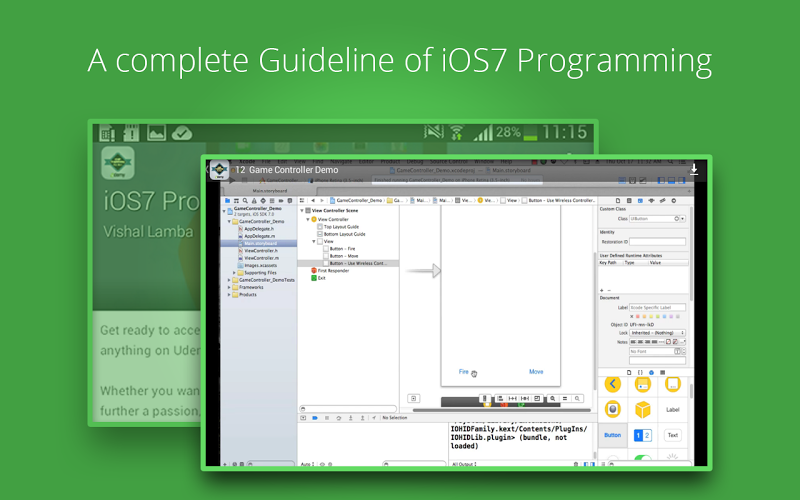Expand the Products folder
The image size is (800, 500).
pos(229,294)
